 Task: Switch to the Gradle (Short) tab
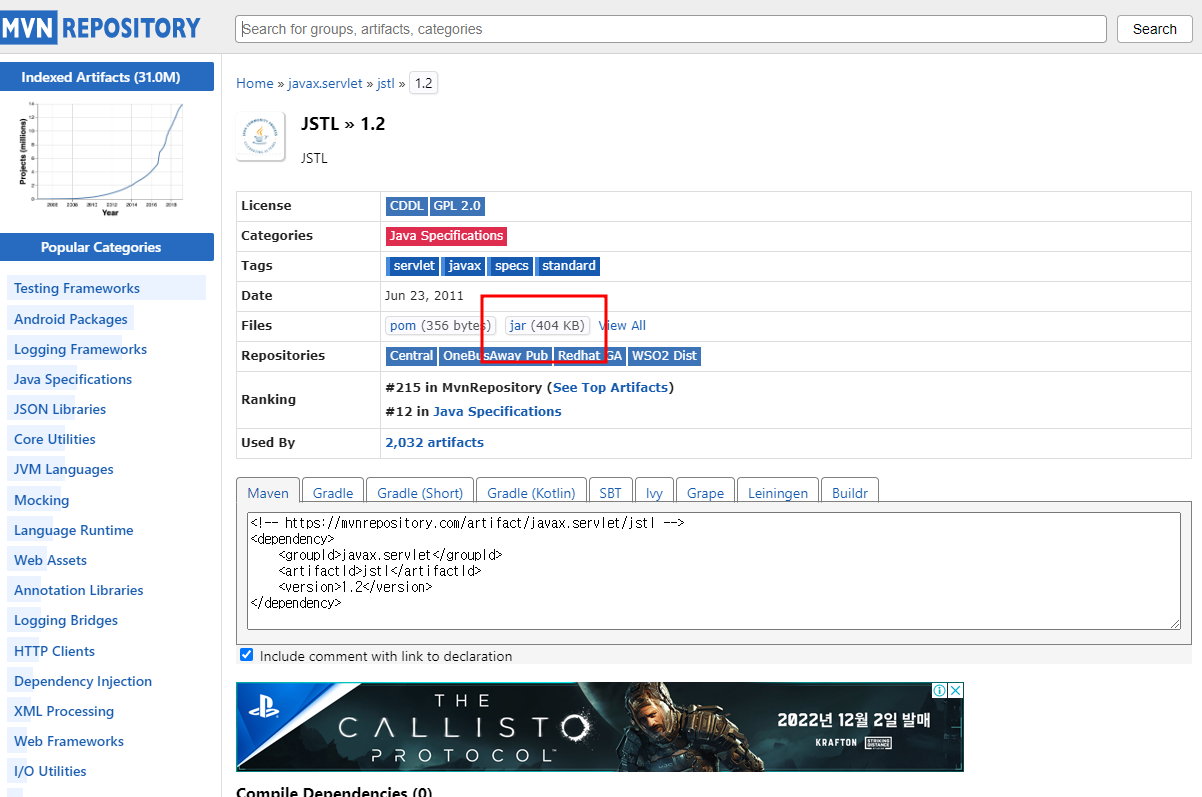(420, 492)
